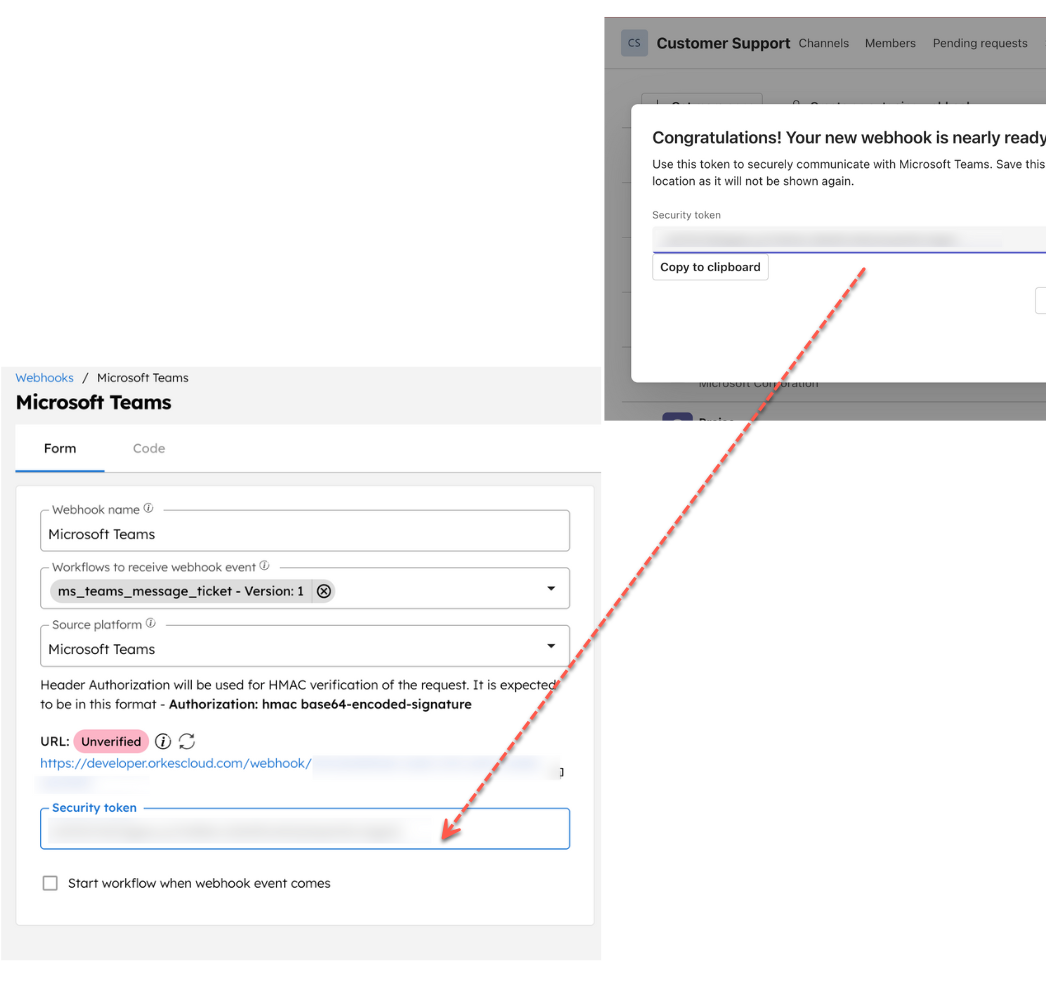Remove the ms_teams_message_ticket workflow chip
Viewport: 1046px width, 986px height.
point(323,590)
